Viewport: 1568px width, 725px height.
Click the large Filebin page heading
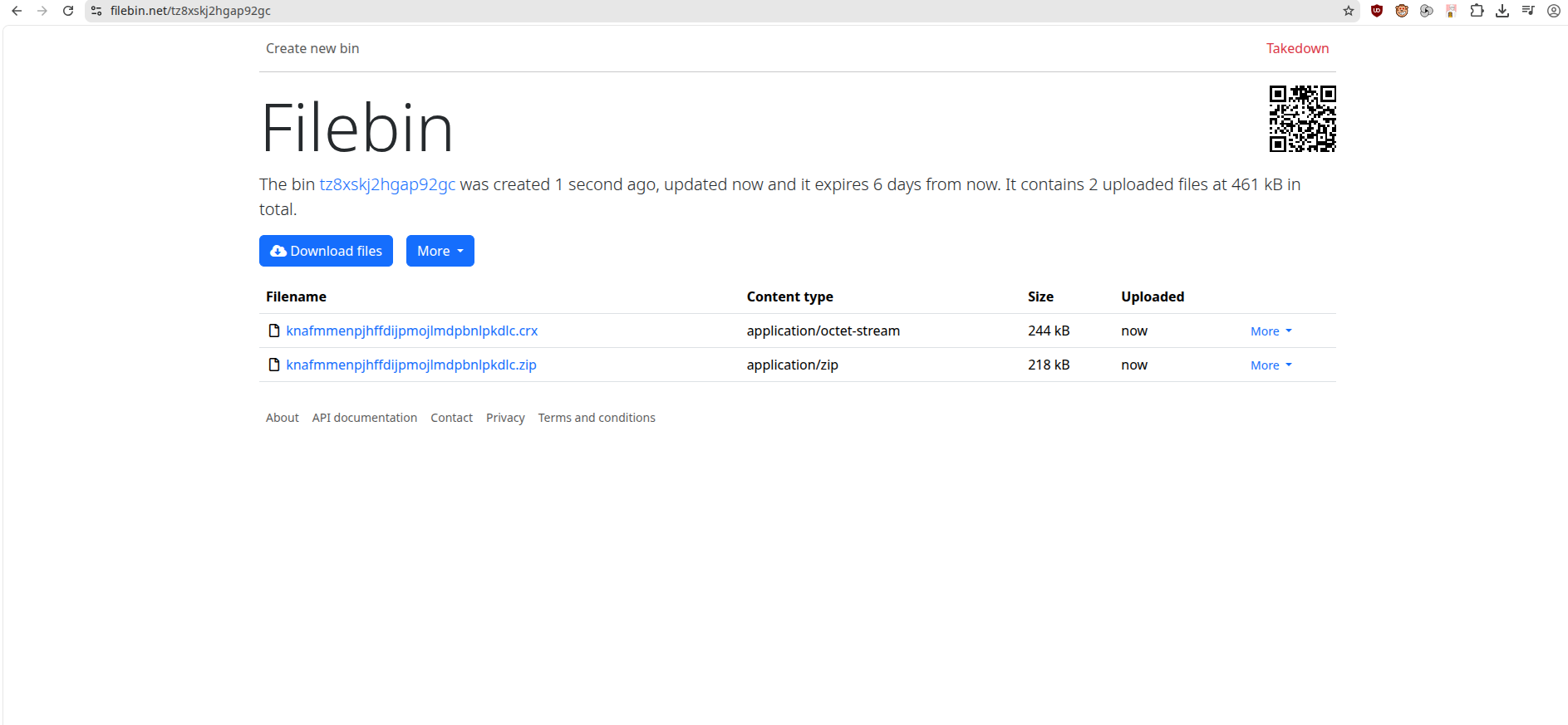click(357, 128)
